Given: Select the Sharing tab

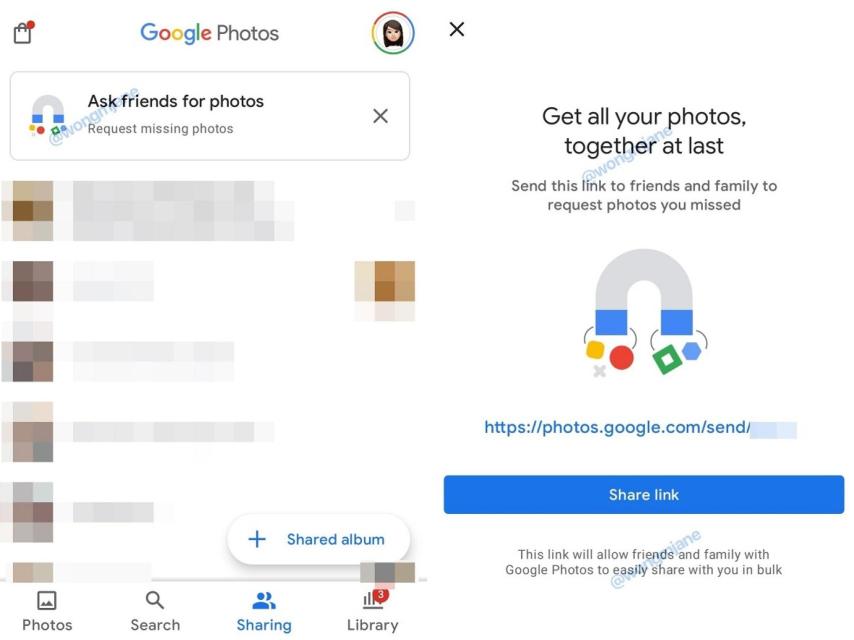Looking at the screenshot, I should (x=264, y=611).
